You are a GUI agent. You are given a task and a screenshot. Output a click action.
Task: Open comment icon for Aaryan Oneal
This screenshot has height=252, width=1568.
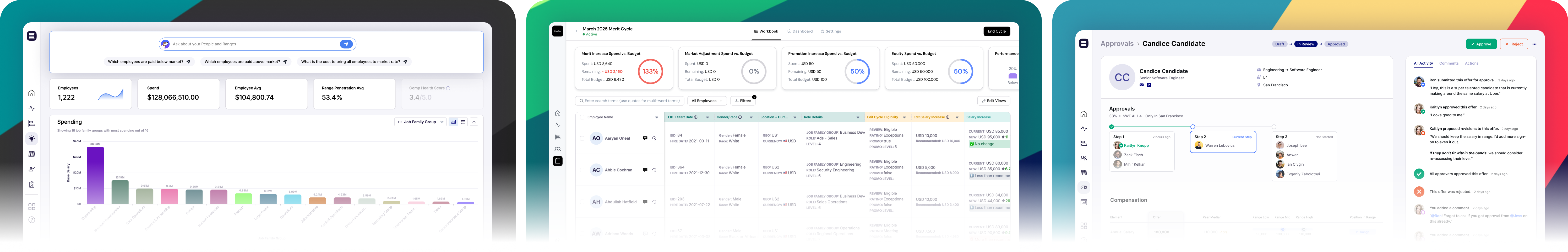coord(645,139)
